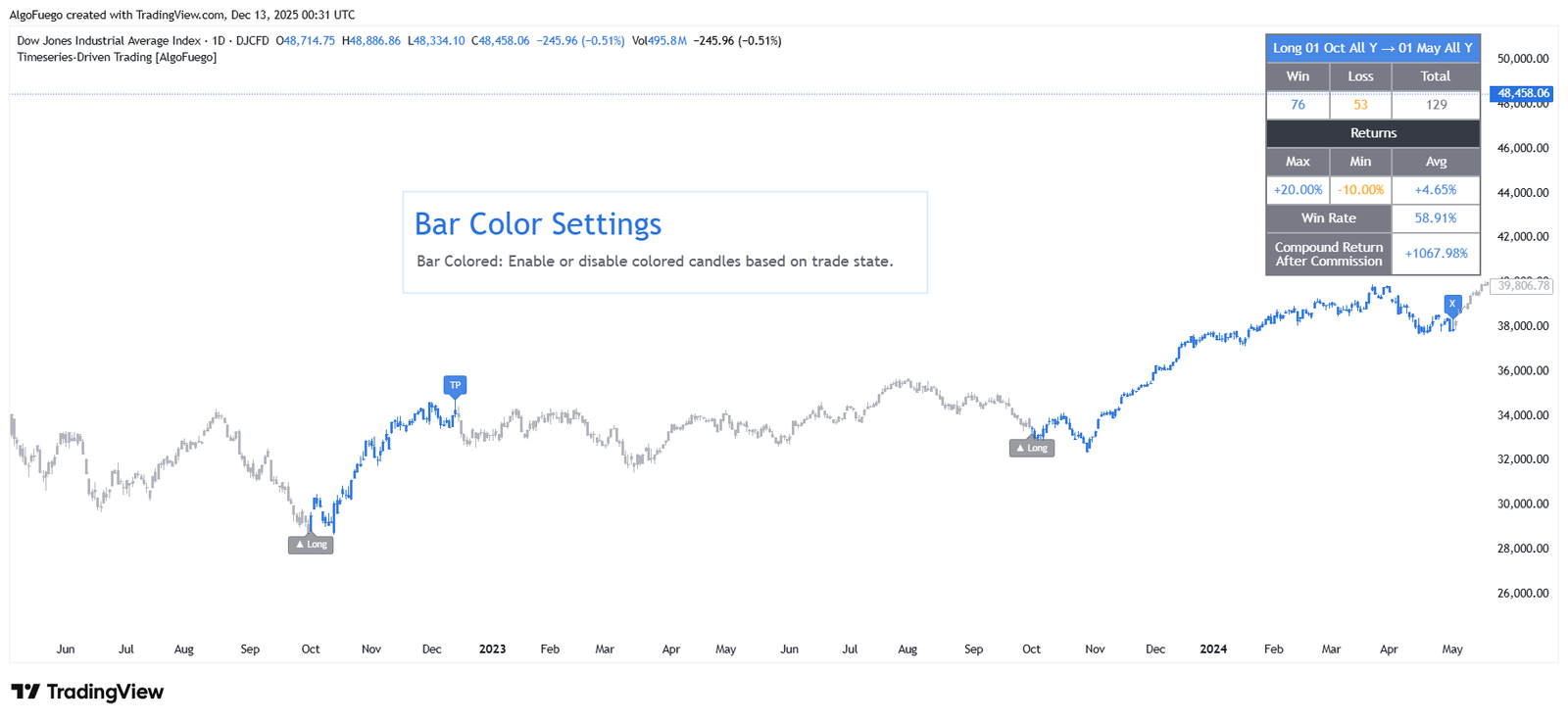Click the Min return value -10.00%

pos(1360,190)
